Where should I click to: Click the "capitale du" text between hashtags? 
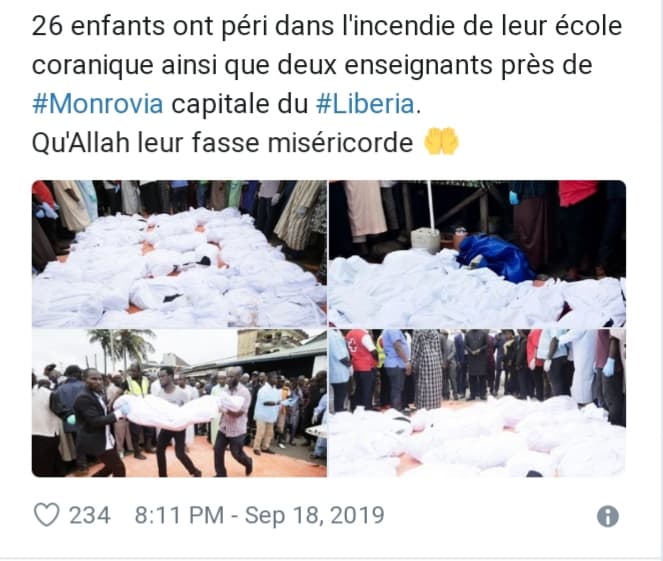point(239,104)
